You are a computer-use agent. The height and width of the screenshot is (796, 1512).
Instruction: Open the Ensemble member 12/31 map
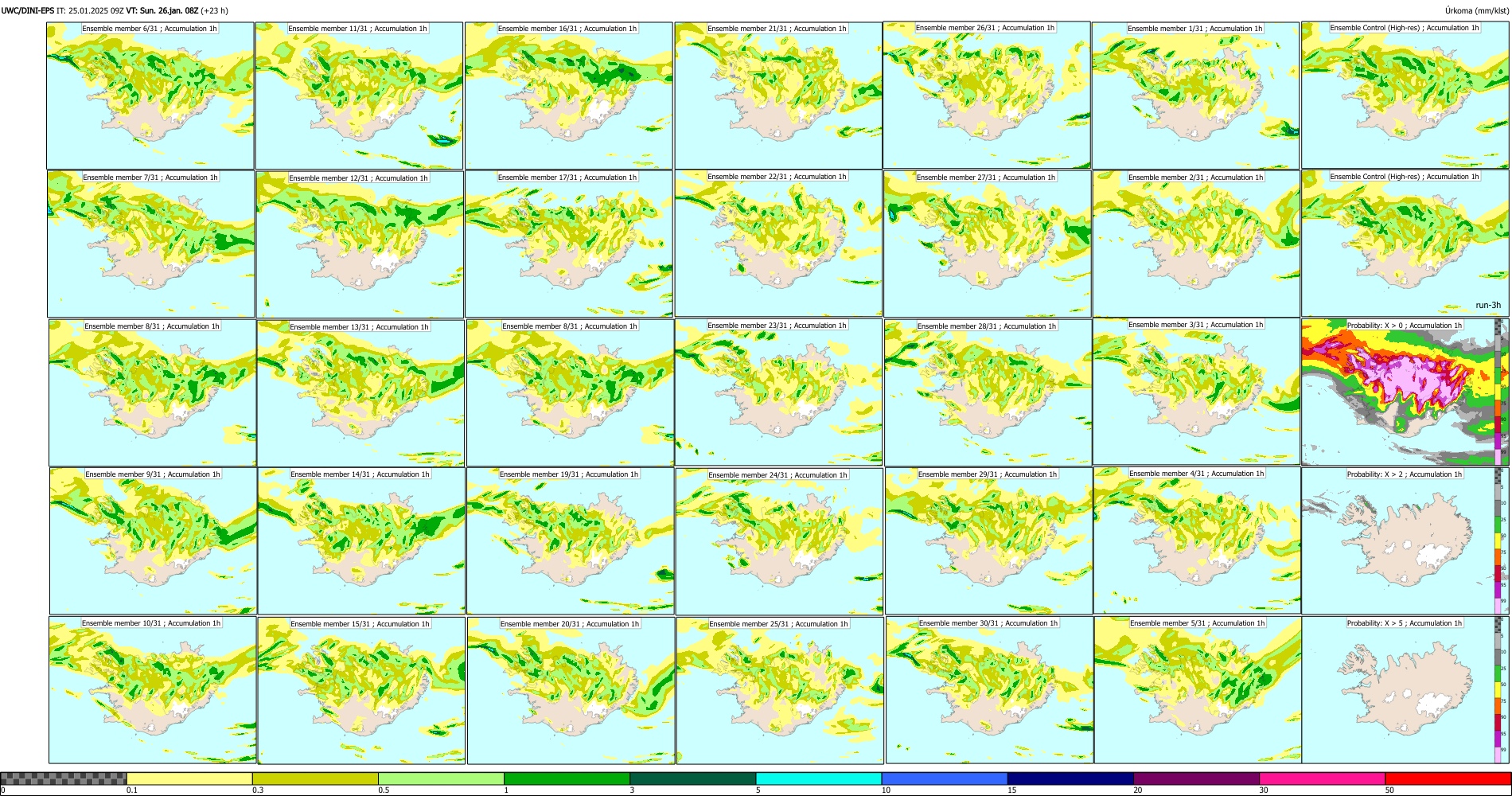pos(360,244)
